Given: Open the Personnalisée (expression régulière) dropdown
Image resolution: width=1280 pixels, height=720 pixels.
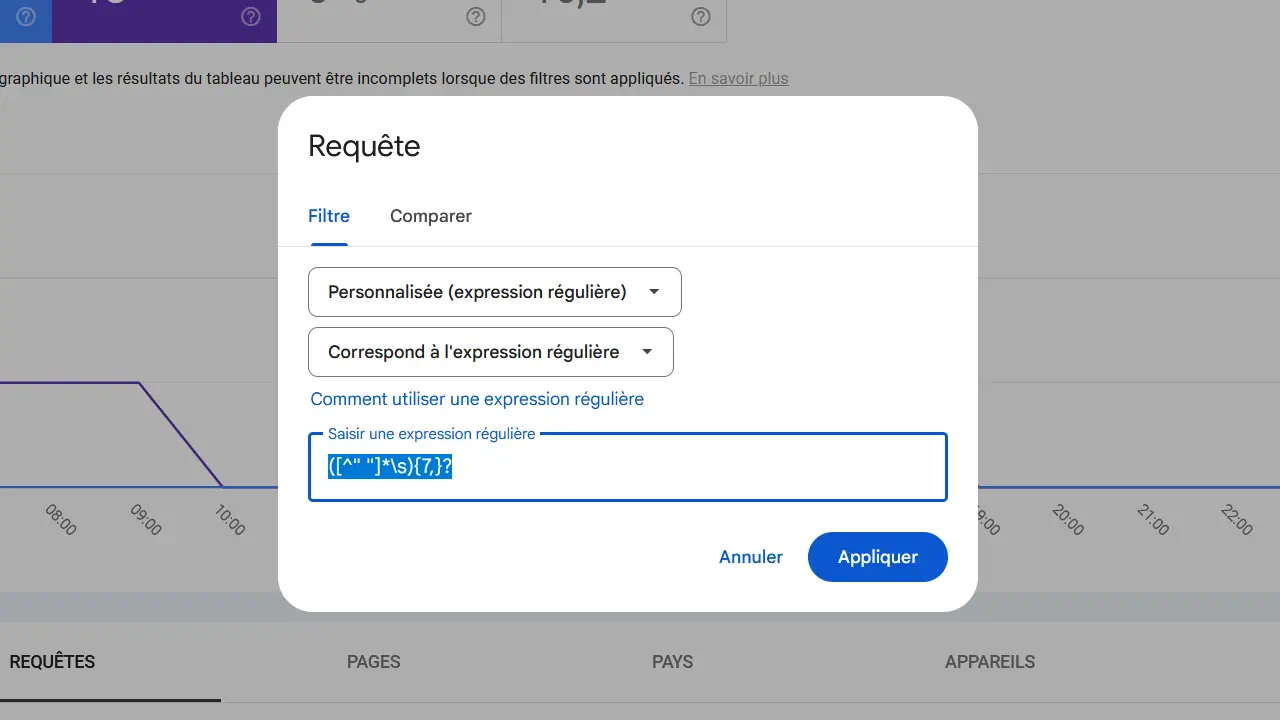Looking at the screenshot, I should point(494,291).
